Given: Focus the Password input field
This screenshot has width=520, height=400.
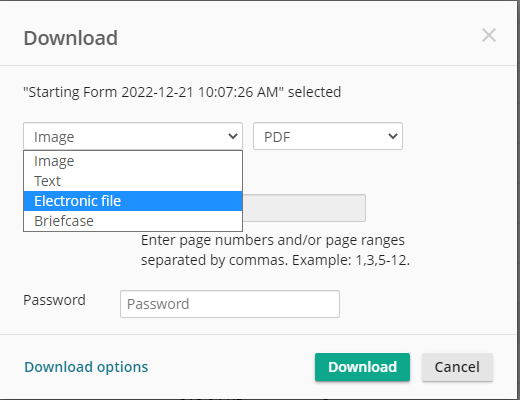Looking at the screenshot, I should pos(230,304).
